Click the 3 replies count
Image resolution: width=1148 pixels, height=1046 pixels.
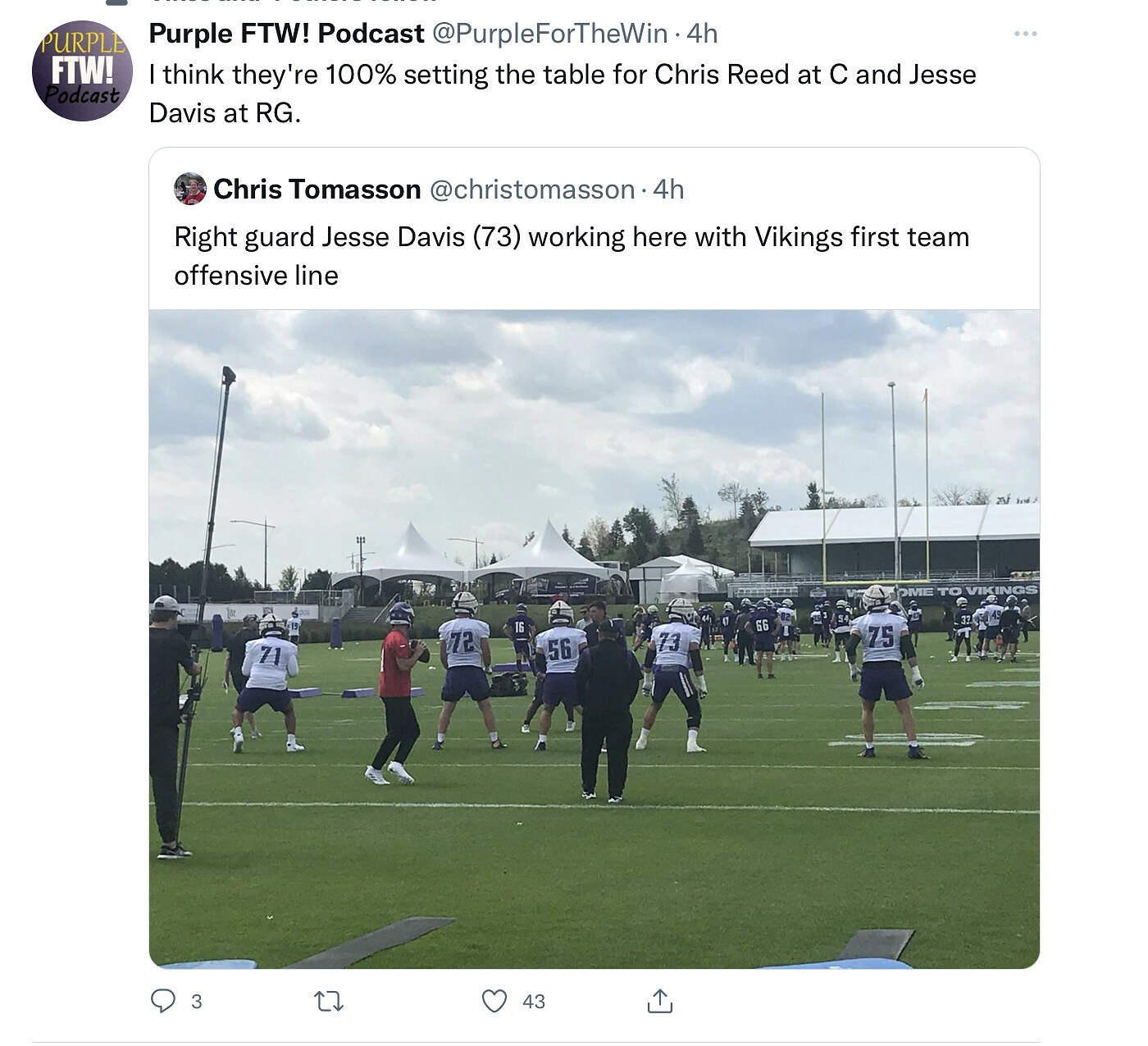click(196, 1002)
